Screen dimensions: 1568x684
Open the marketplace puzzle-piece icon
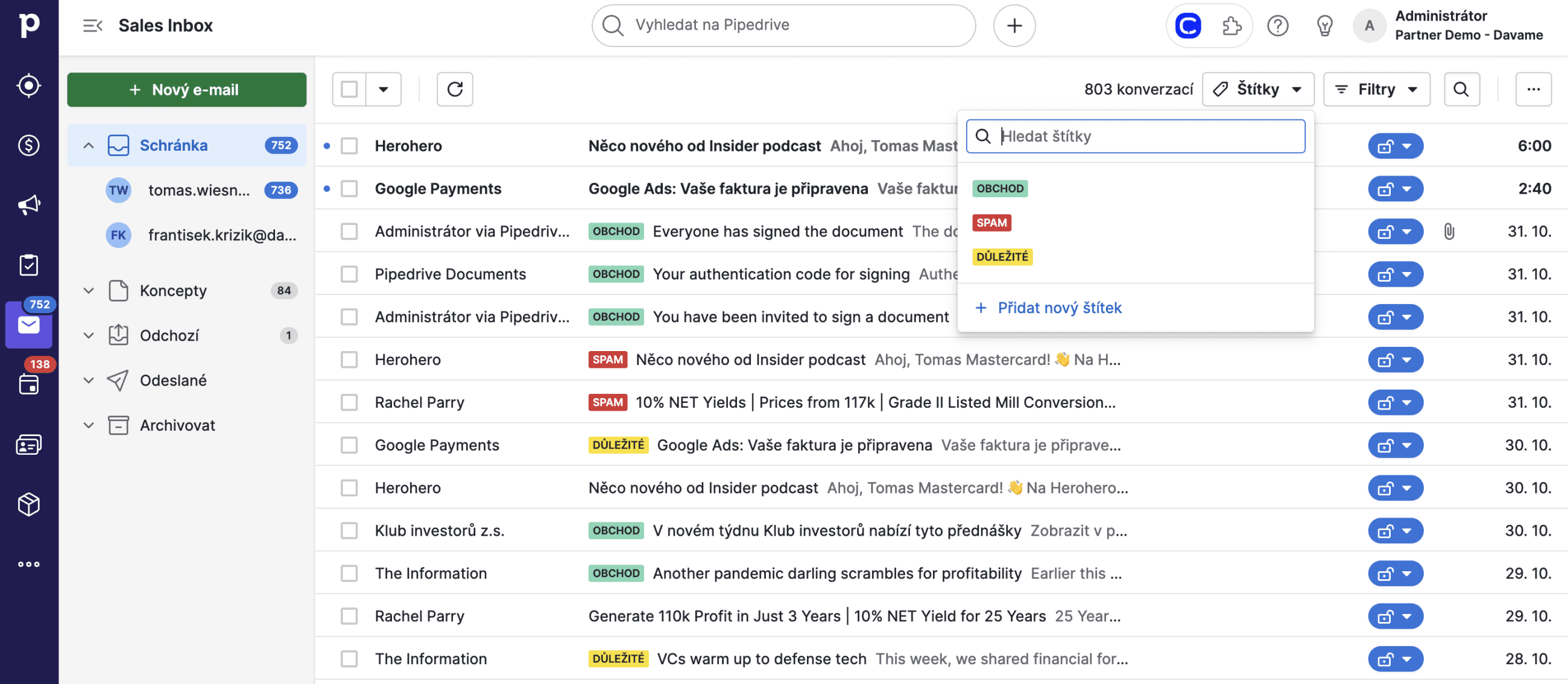tap(1231, 25)
